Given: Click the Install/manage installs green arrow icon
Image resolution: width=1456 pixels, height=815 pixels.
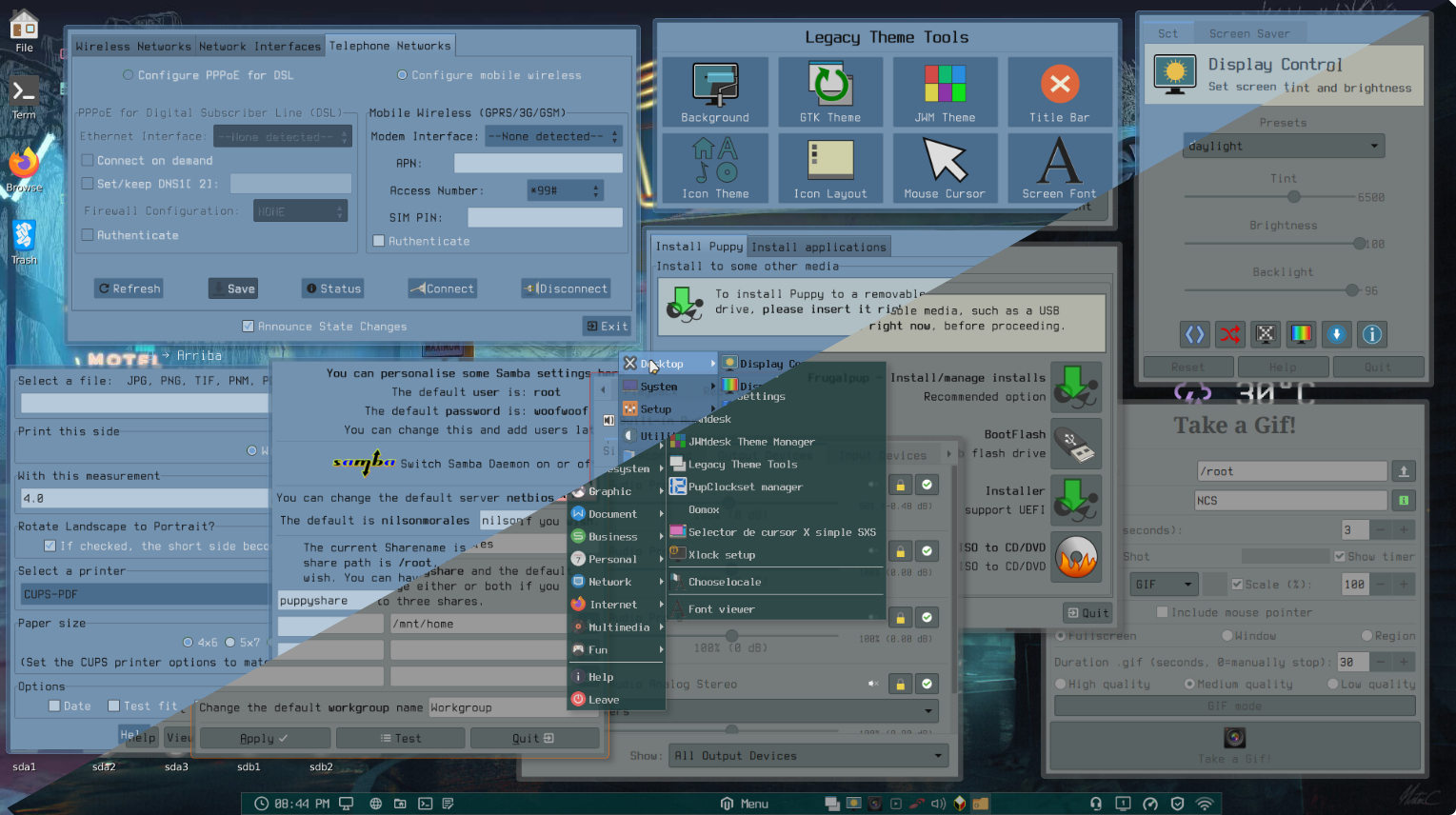Looking at the screenshot, I should [x=1076, y=387].
